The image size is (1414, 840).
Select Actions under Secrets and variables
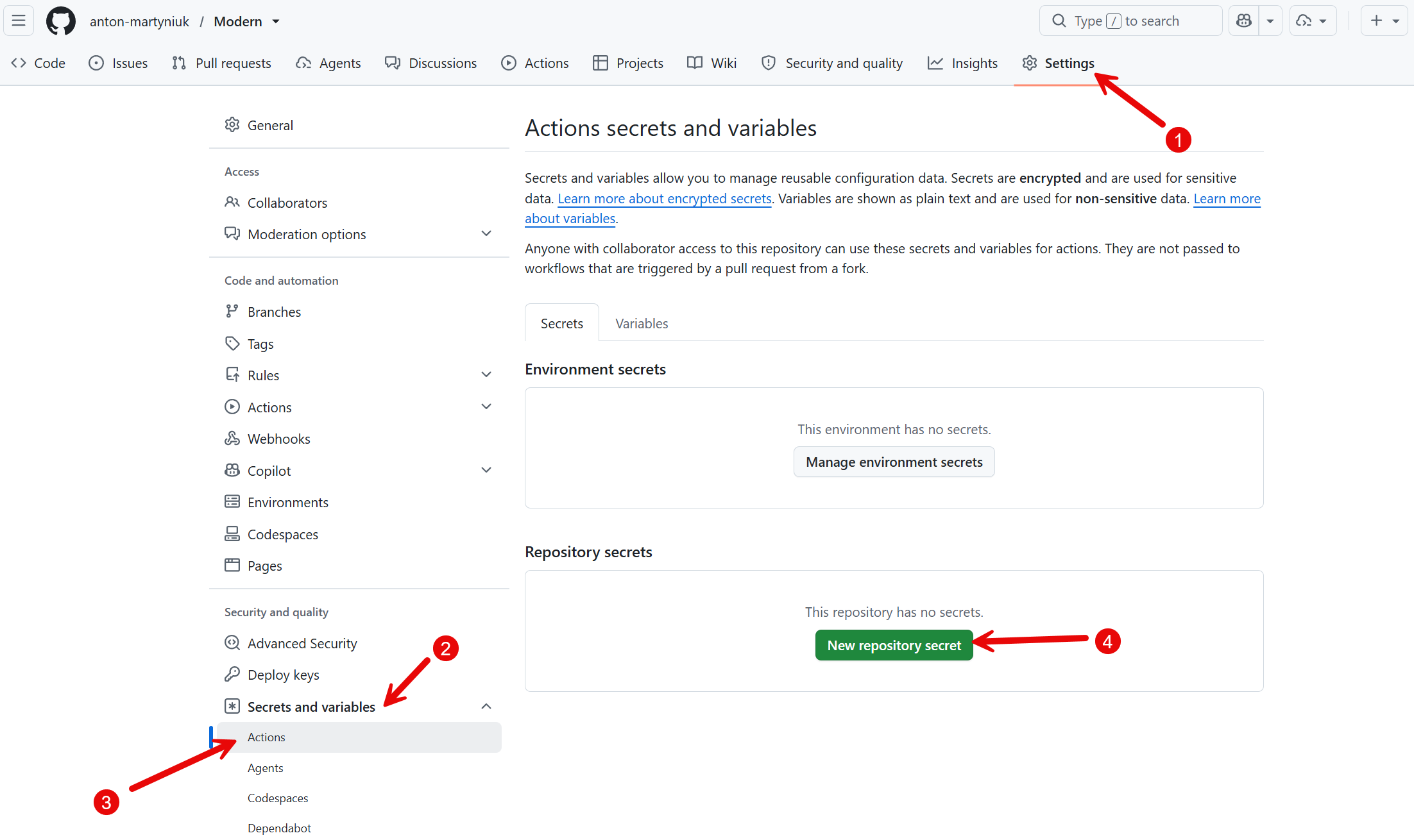pos(359,737)
